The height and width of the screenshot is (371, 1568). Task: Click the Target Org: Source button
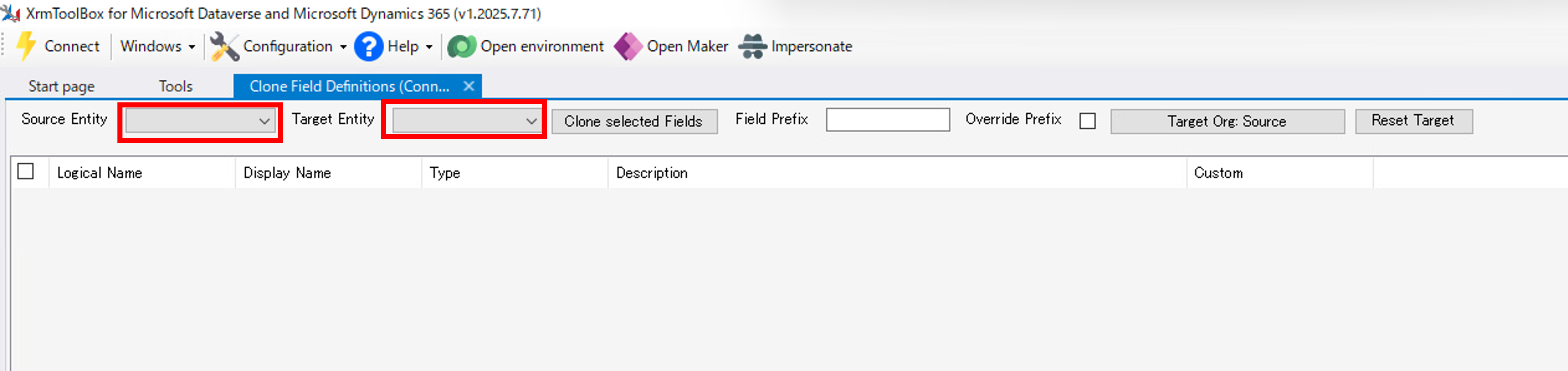tap(1227, 121)
